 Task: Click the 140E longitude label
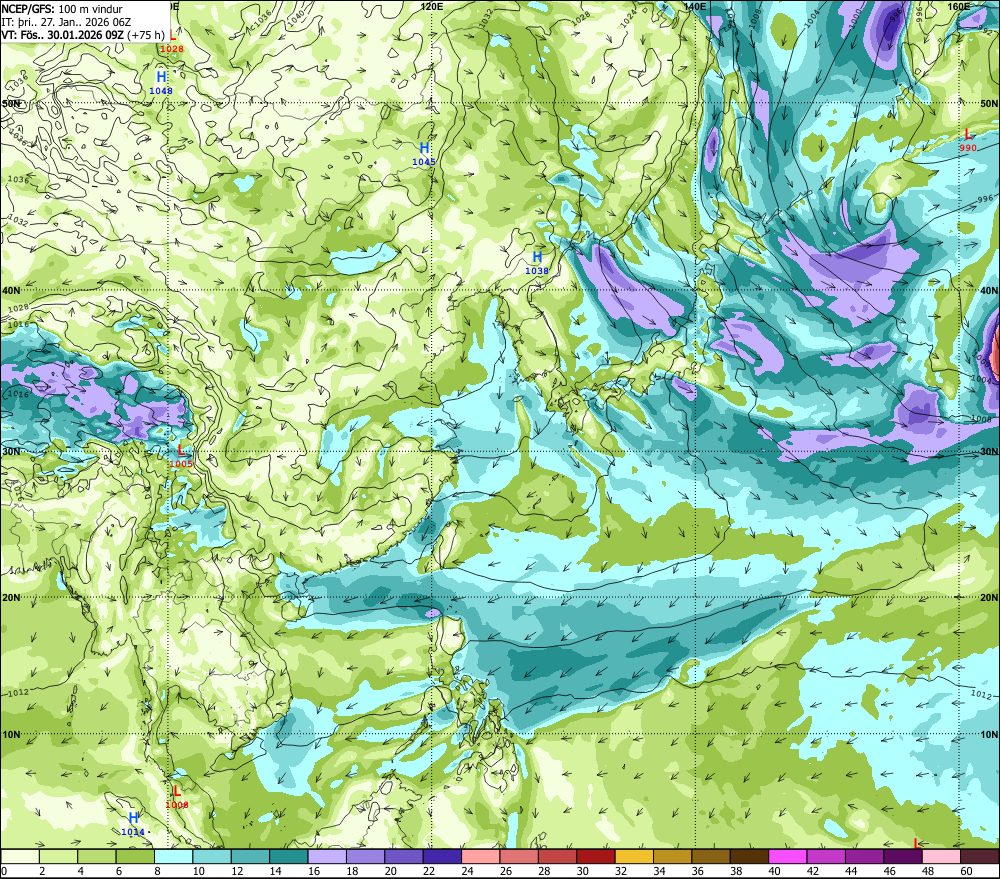coord(695,6)
